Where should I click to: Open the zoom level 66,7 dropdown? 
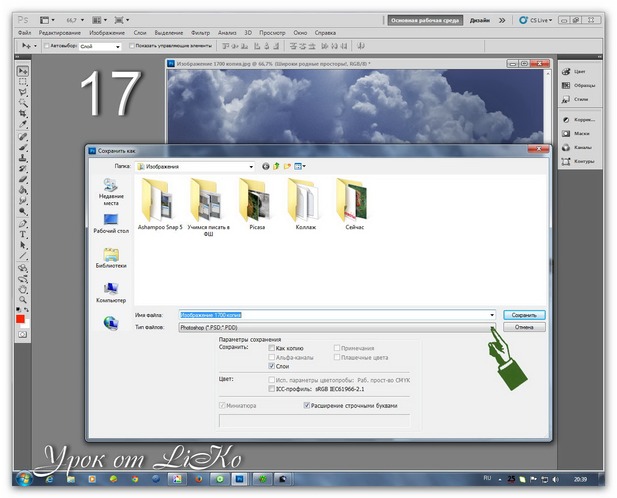82,20
